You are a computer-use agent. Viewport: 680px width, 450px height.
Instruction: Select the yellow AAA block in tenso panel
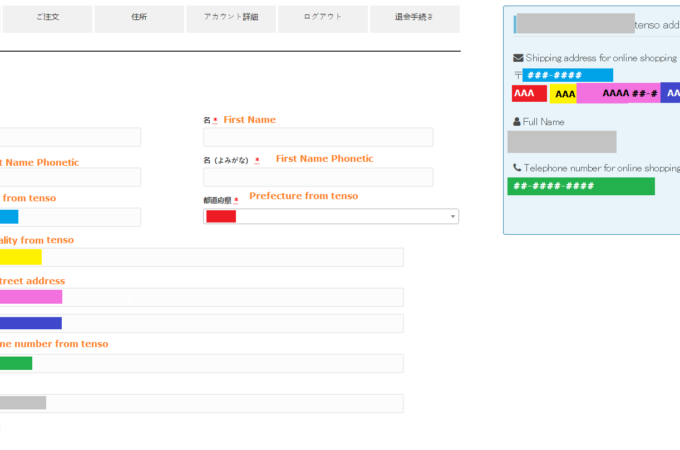[x=563, y=94]
